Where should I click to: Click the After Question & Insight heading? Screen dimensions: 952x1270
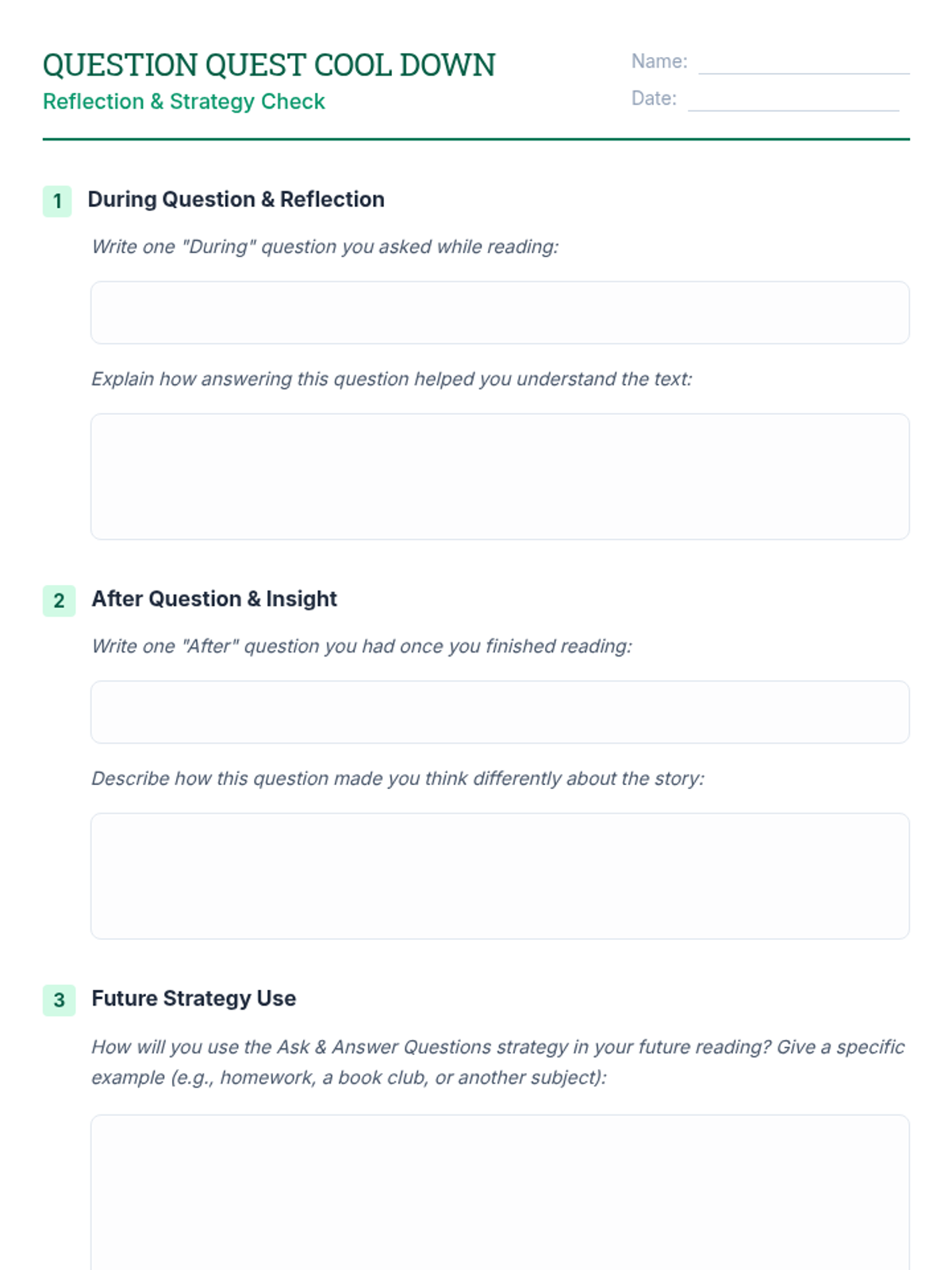214,598
